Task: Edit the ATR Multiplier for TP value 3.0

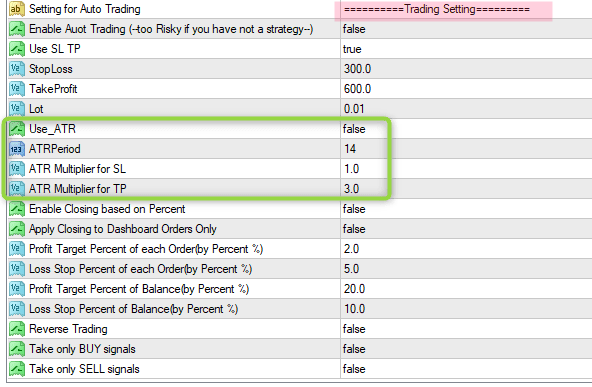Action: point(352,189)
